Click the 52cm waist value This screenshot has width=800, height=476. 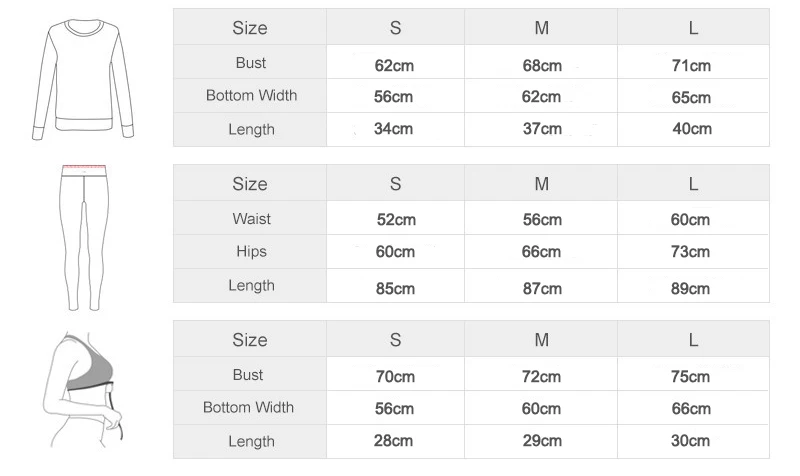[x=395, y=220]
